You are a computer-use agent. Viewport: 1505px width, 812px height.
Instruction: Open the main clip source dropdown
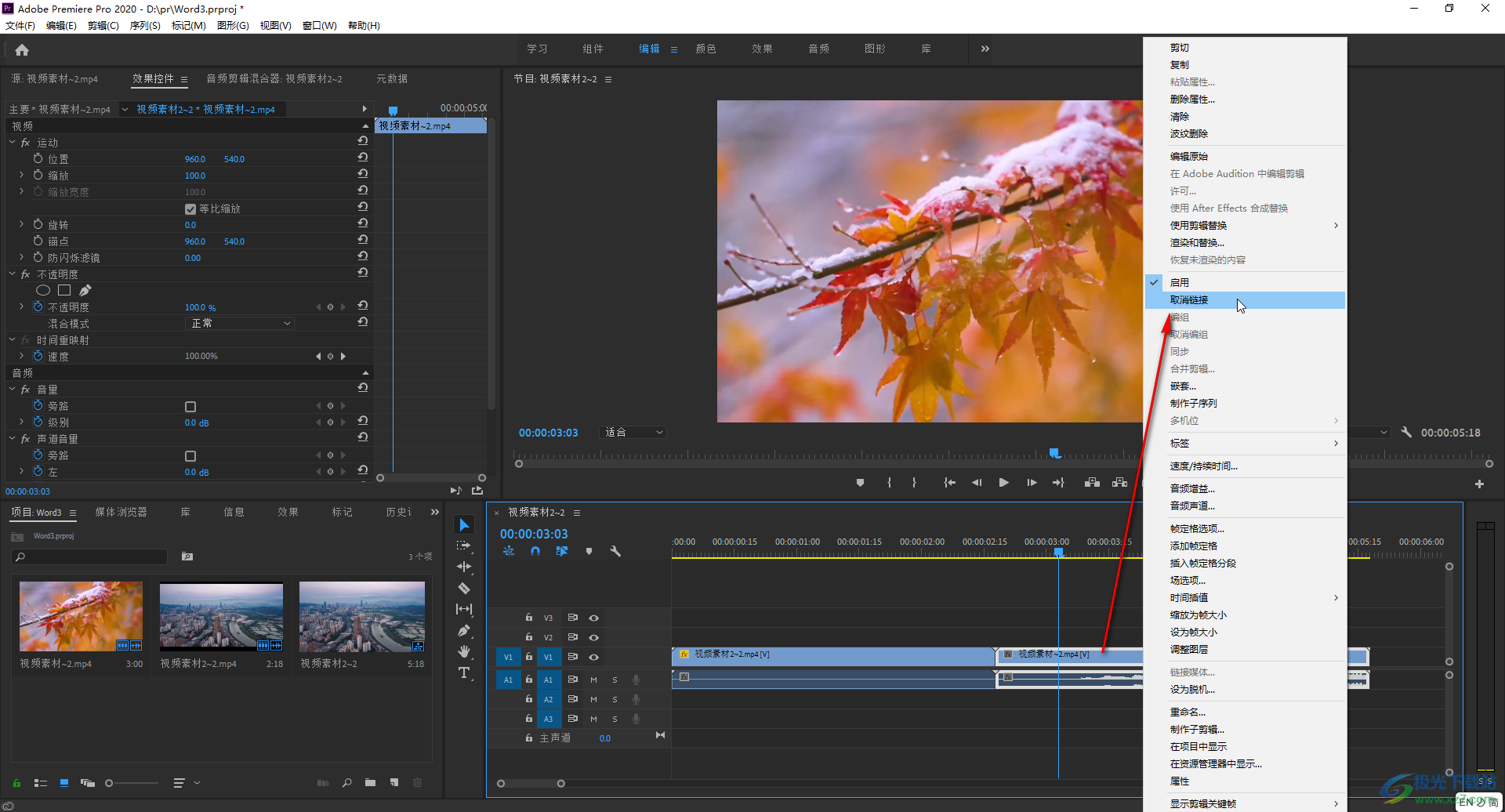click(x=125, y=110)
